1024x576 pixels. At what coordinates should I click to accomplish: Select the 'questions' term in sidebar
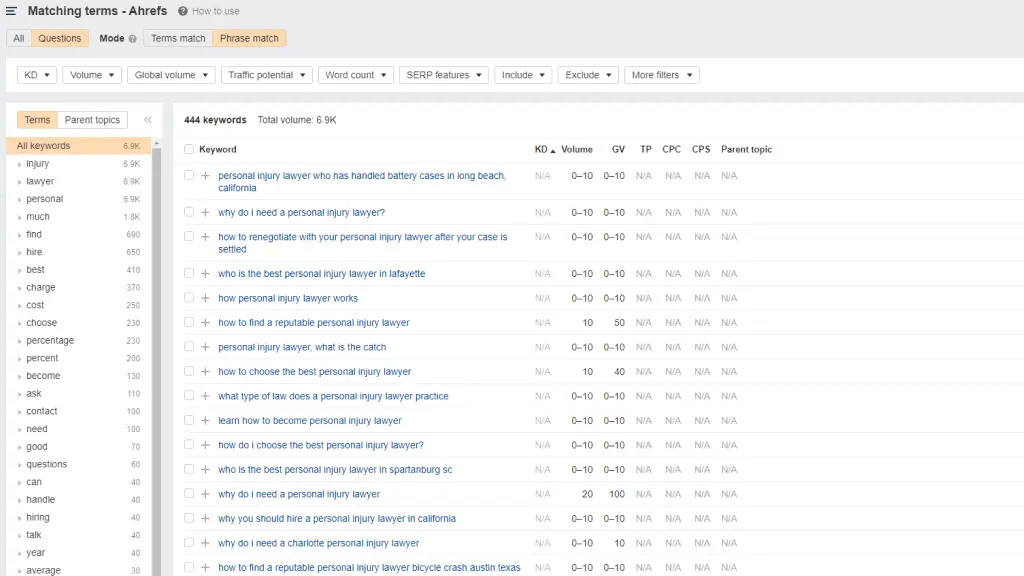click(46, 464)
